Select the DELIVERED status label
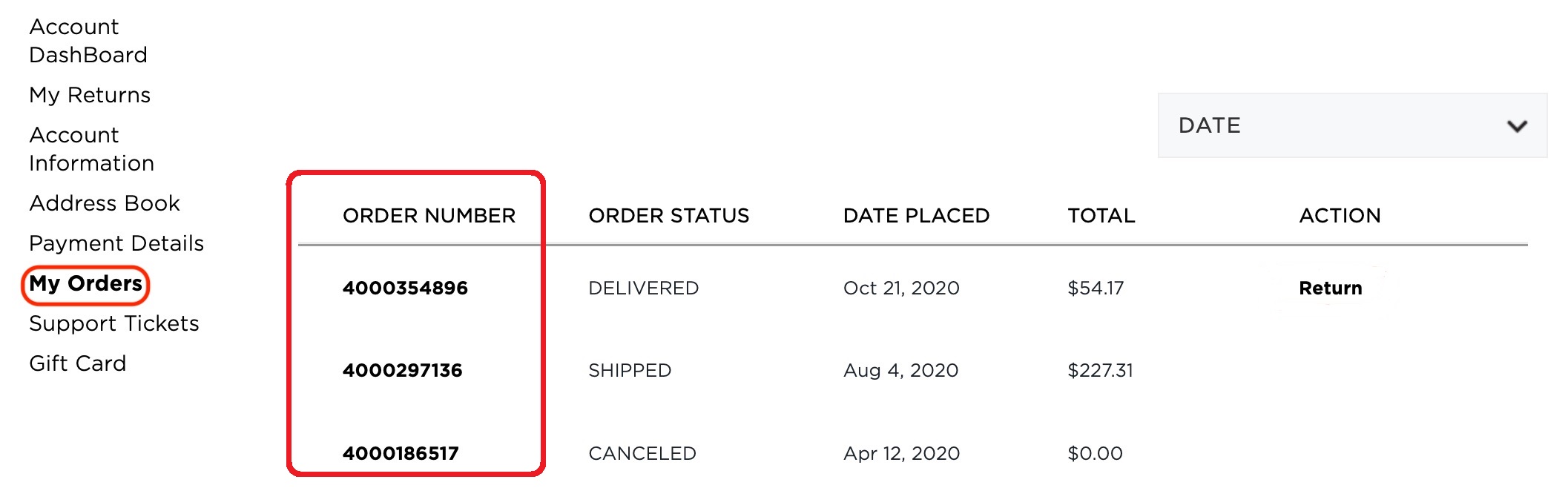 (x=643, y=288)
